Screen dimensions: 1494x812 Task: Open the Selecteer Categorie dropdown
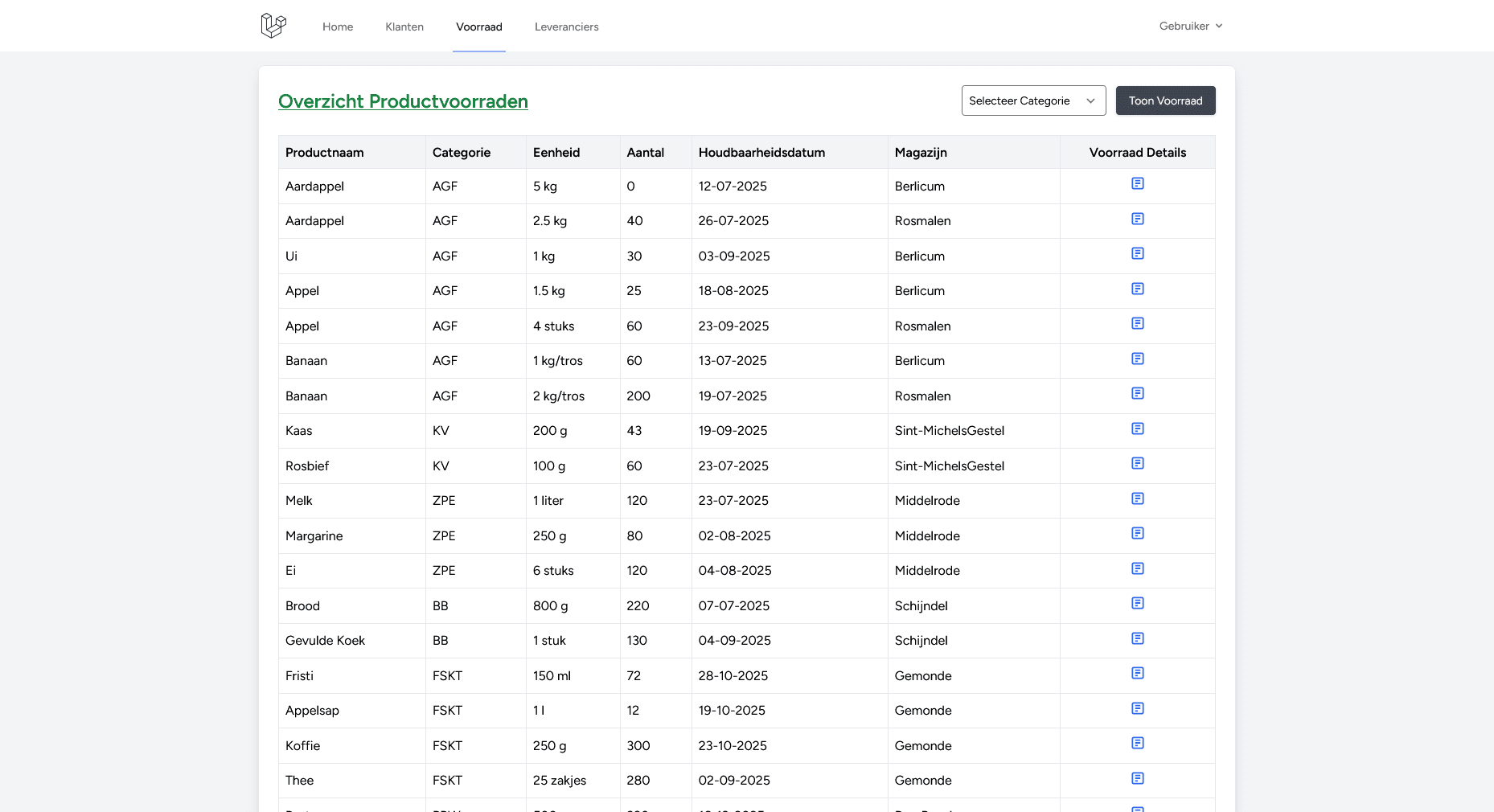(1033, 100)
